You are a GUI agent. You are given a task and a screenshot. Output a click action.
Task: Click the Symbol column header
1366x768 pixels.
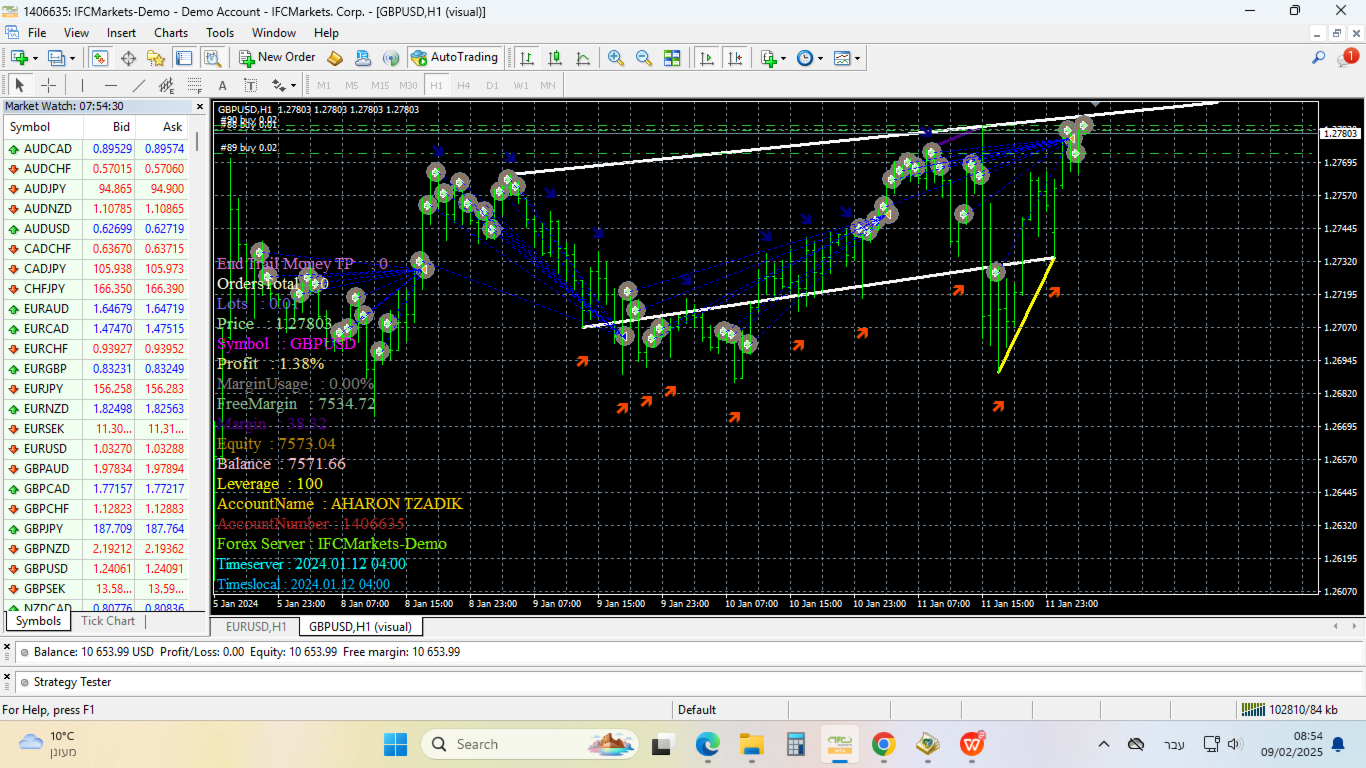[44, 127]
